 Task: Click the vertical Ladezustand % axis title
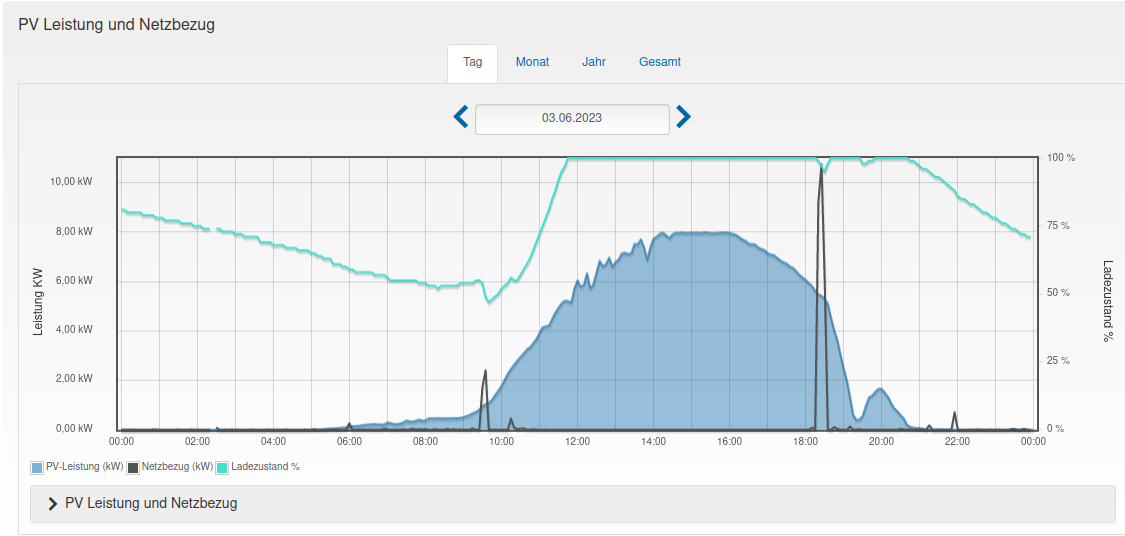pyautogui.click(x=1108, y=301)
